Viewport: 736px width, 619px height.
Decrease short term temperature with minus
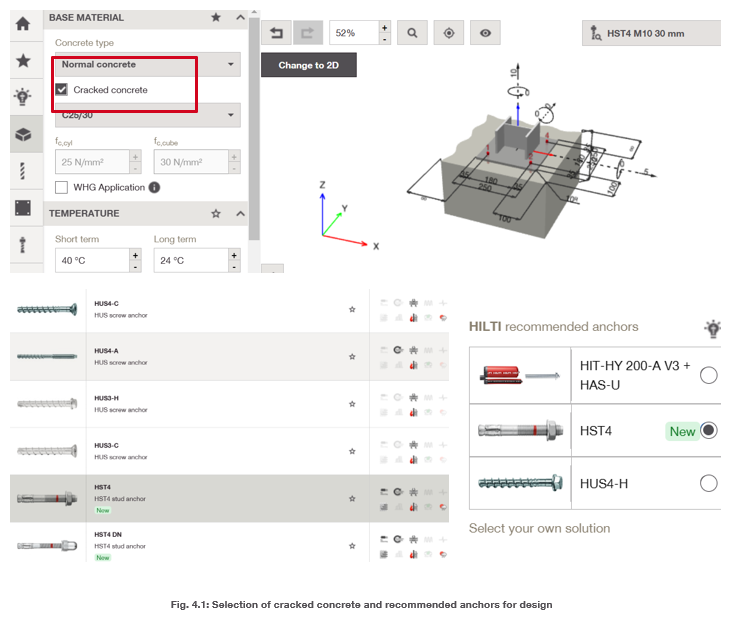click(135, 267)
